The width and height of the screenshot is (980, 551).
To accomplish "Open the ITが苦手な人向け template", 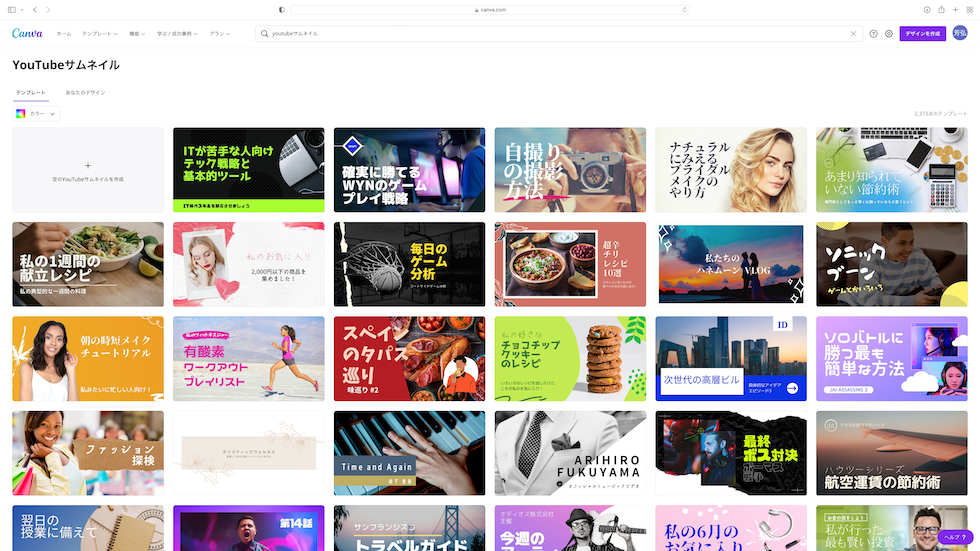I will 249,170.
